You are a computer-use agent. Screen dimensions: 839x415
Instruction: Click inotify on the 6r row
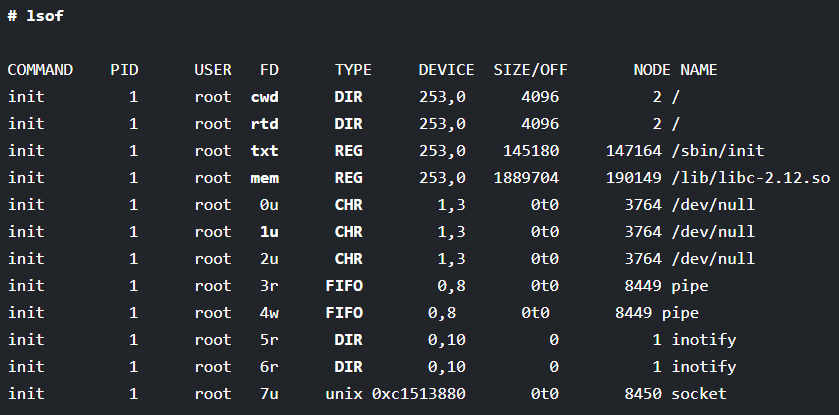pyautogui.click(x=704, y=367)
